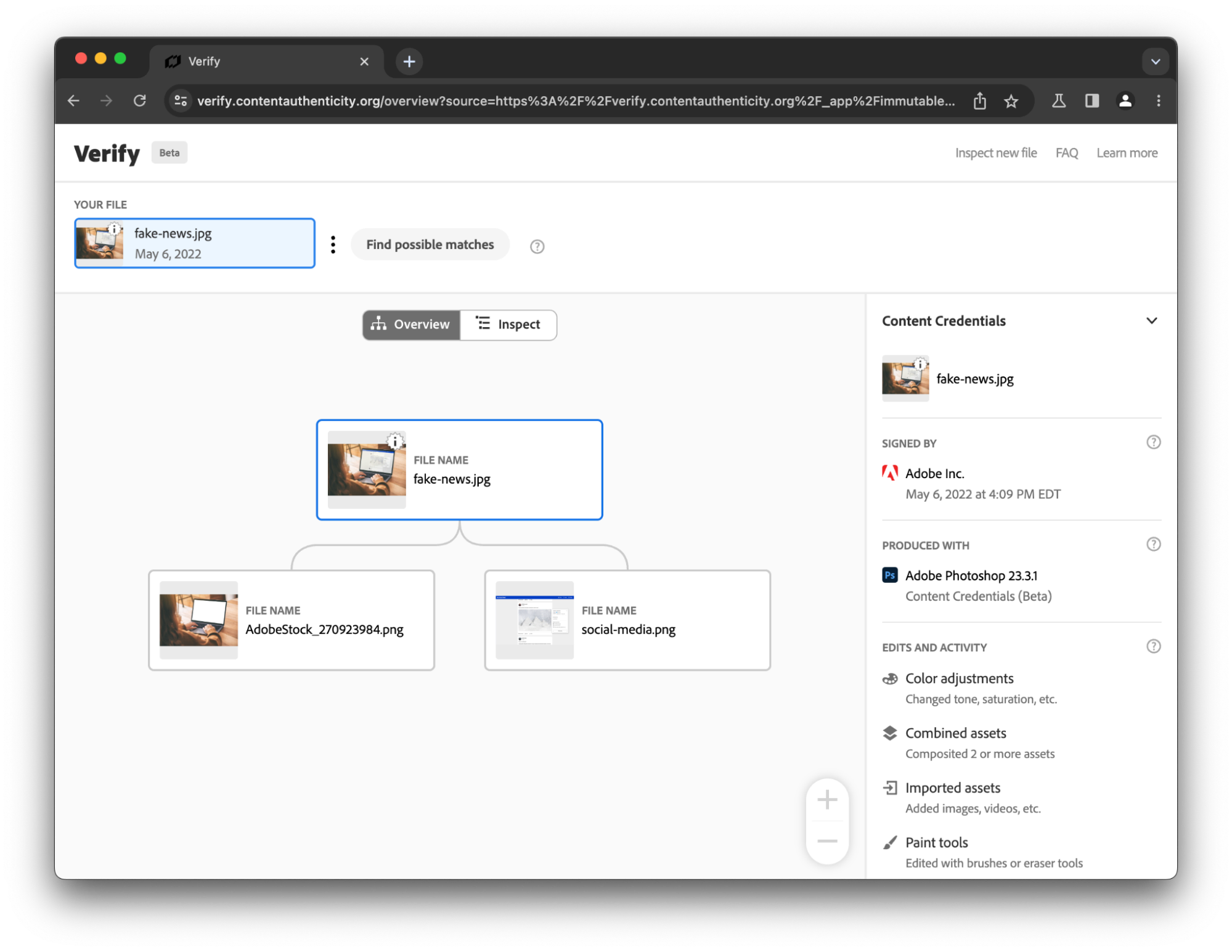Open the browser profile icon
Image resolution: width=1232 pixels, height=952 pixels.
click(1125, 100)
